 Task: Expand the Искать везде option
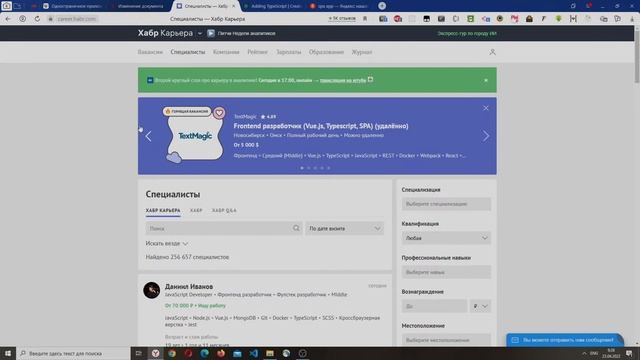(x=167, y=244)
